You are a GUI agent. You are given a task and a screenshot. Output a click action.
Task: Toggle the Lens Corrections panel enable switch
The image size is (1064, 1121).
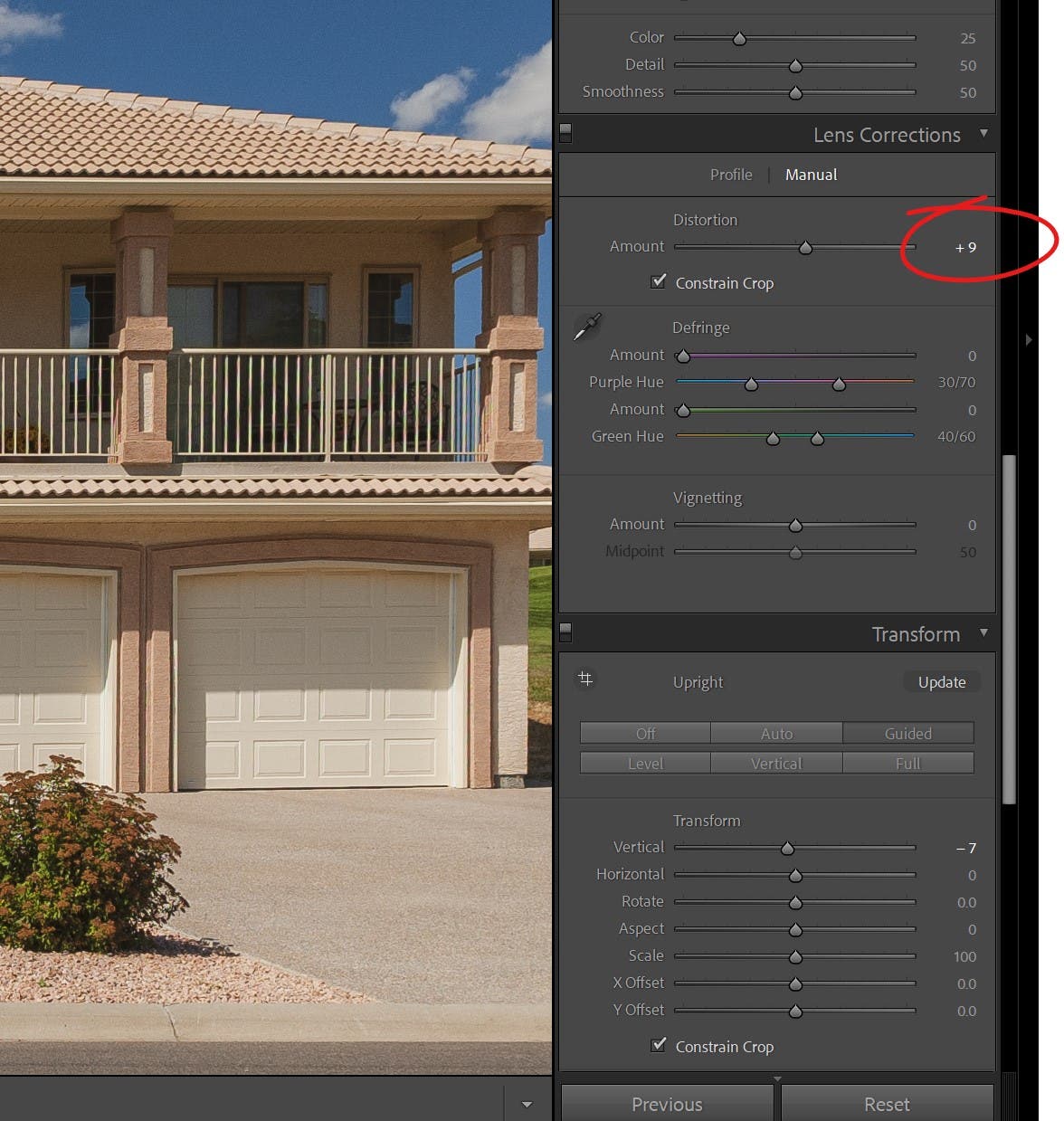tap(565, 132)
